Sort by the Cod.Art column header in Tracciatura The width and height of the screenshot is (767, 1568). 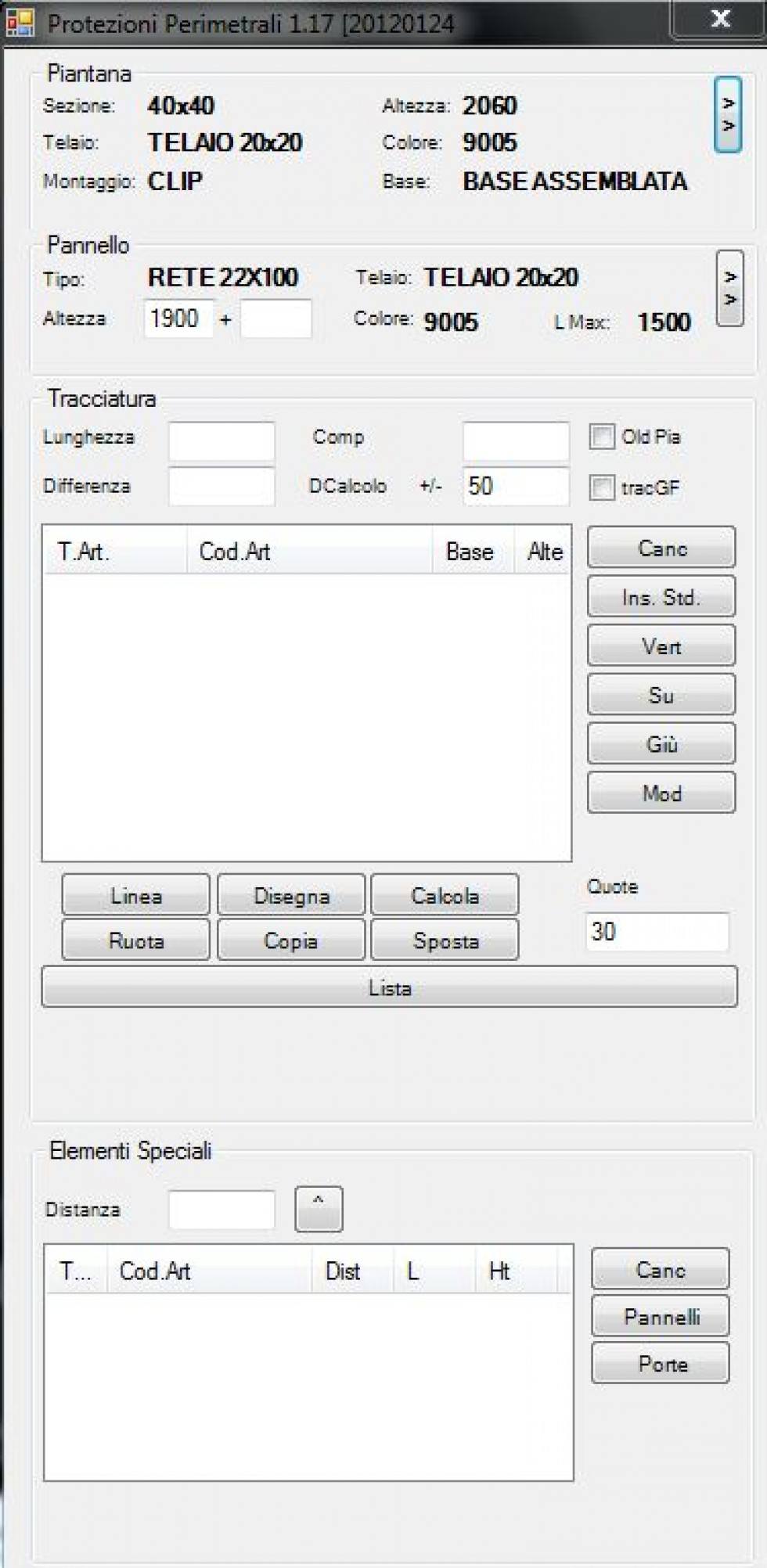(309, 552)
